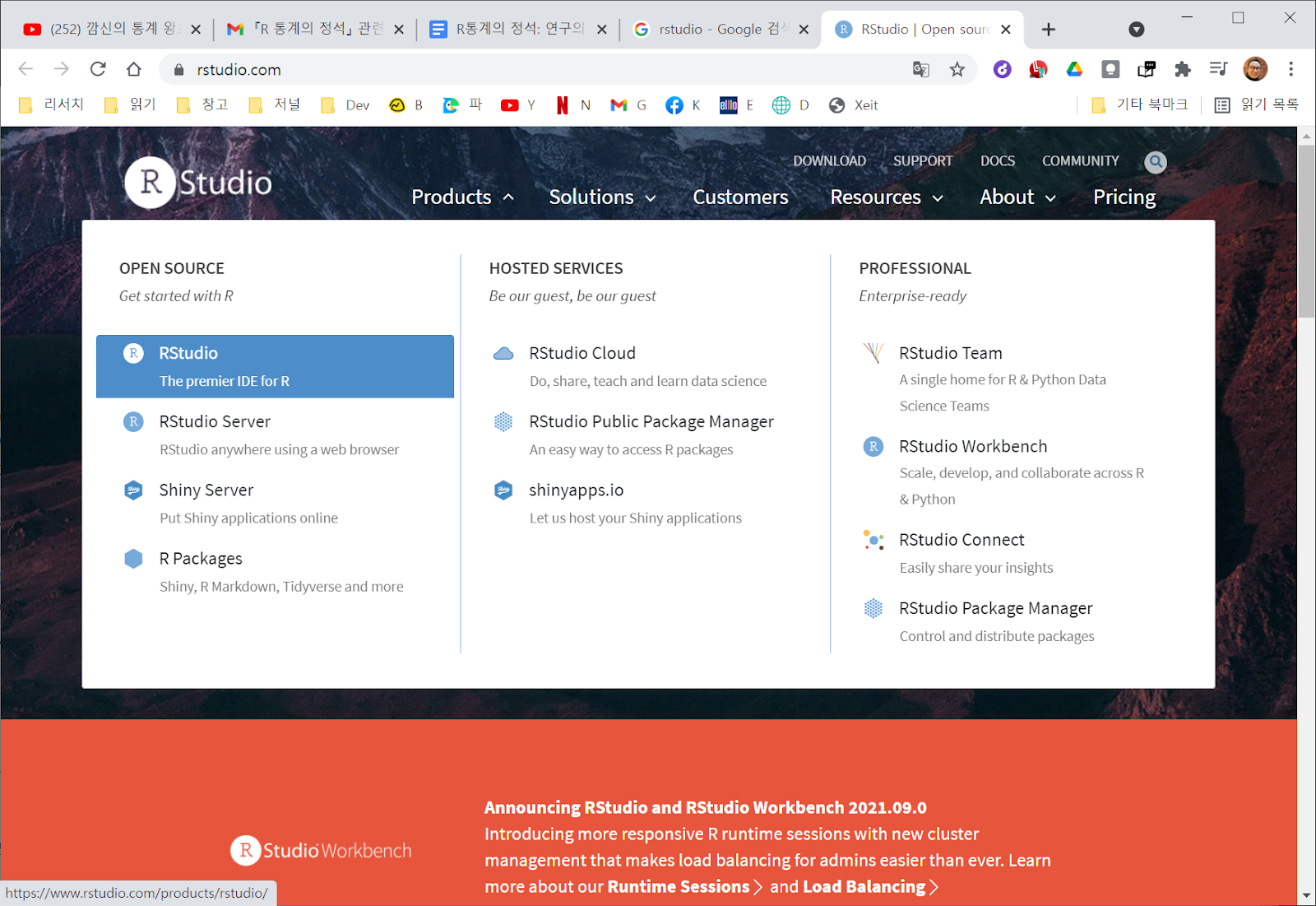Reload the page with the refresh icon

point(98,69)
